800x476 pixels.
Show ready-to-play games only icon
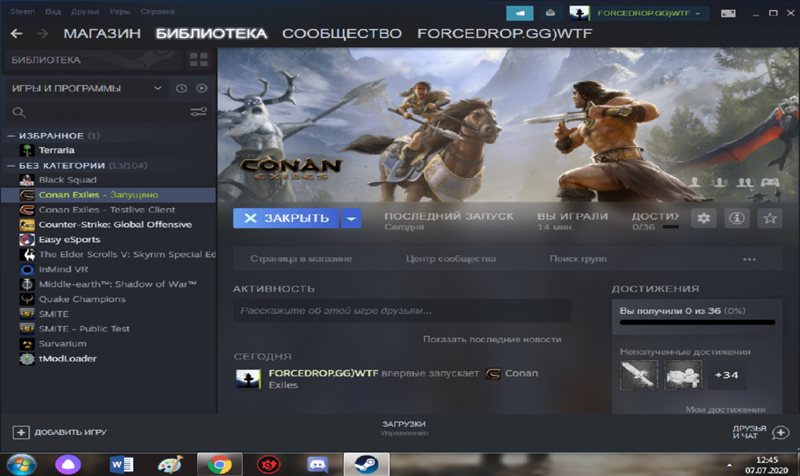click(202, 88)
